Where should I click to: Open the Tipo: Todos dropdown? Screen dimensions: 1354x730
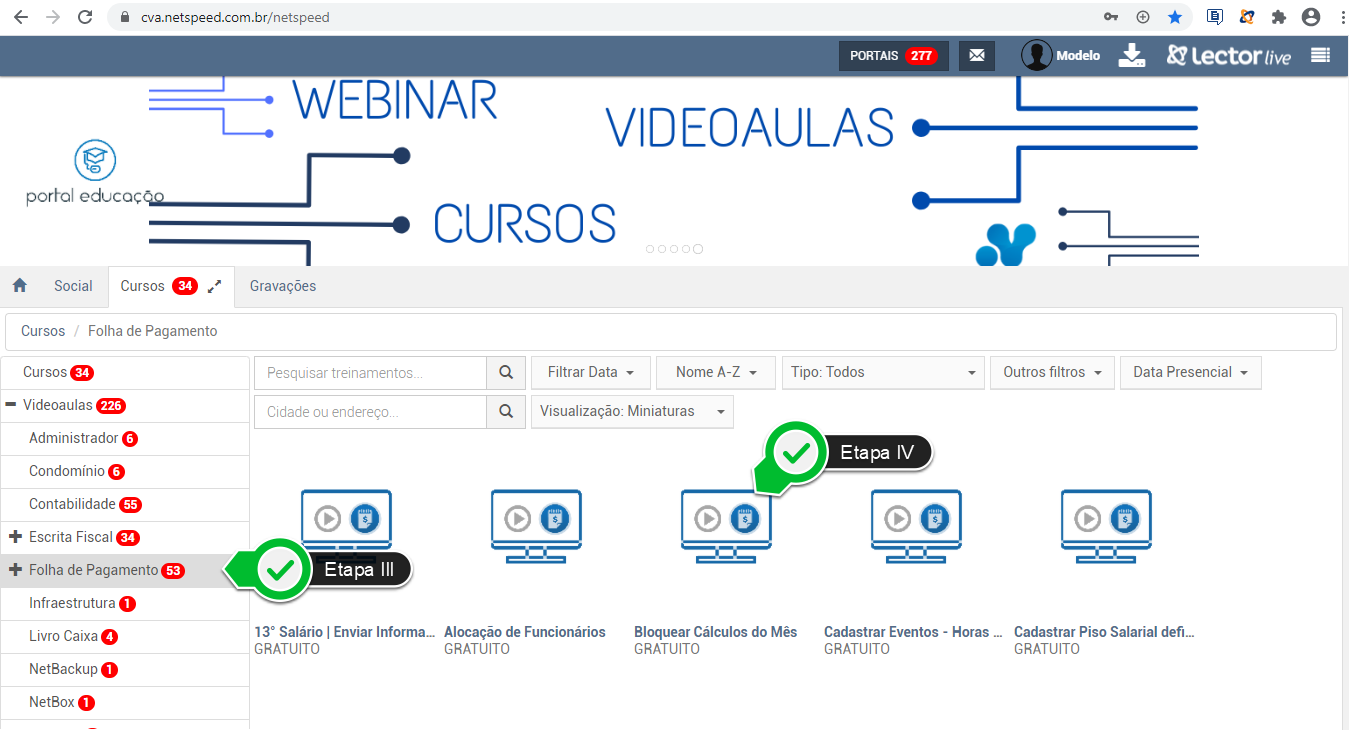[x=883, y=373]
